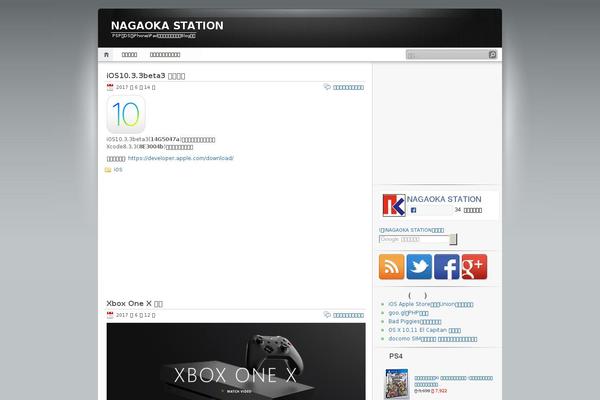The width and height of the screenshot is (600, 400).
Task: Focus the Google custom search field
Action: 414,239
